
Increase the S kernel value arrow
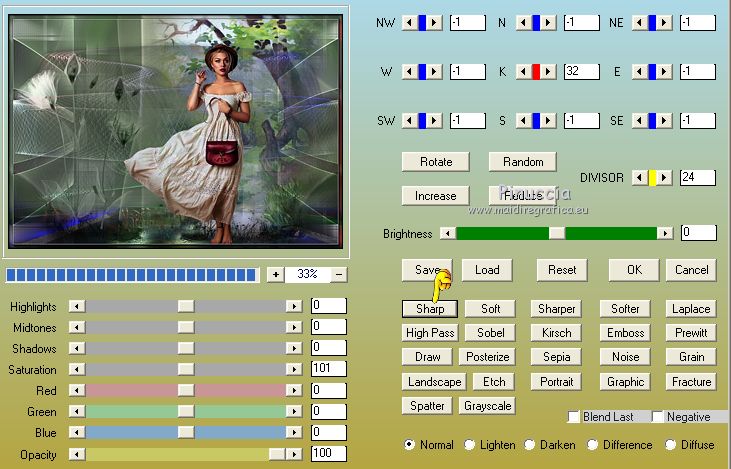[548, 121]
